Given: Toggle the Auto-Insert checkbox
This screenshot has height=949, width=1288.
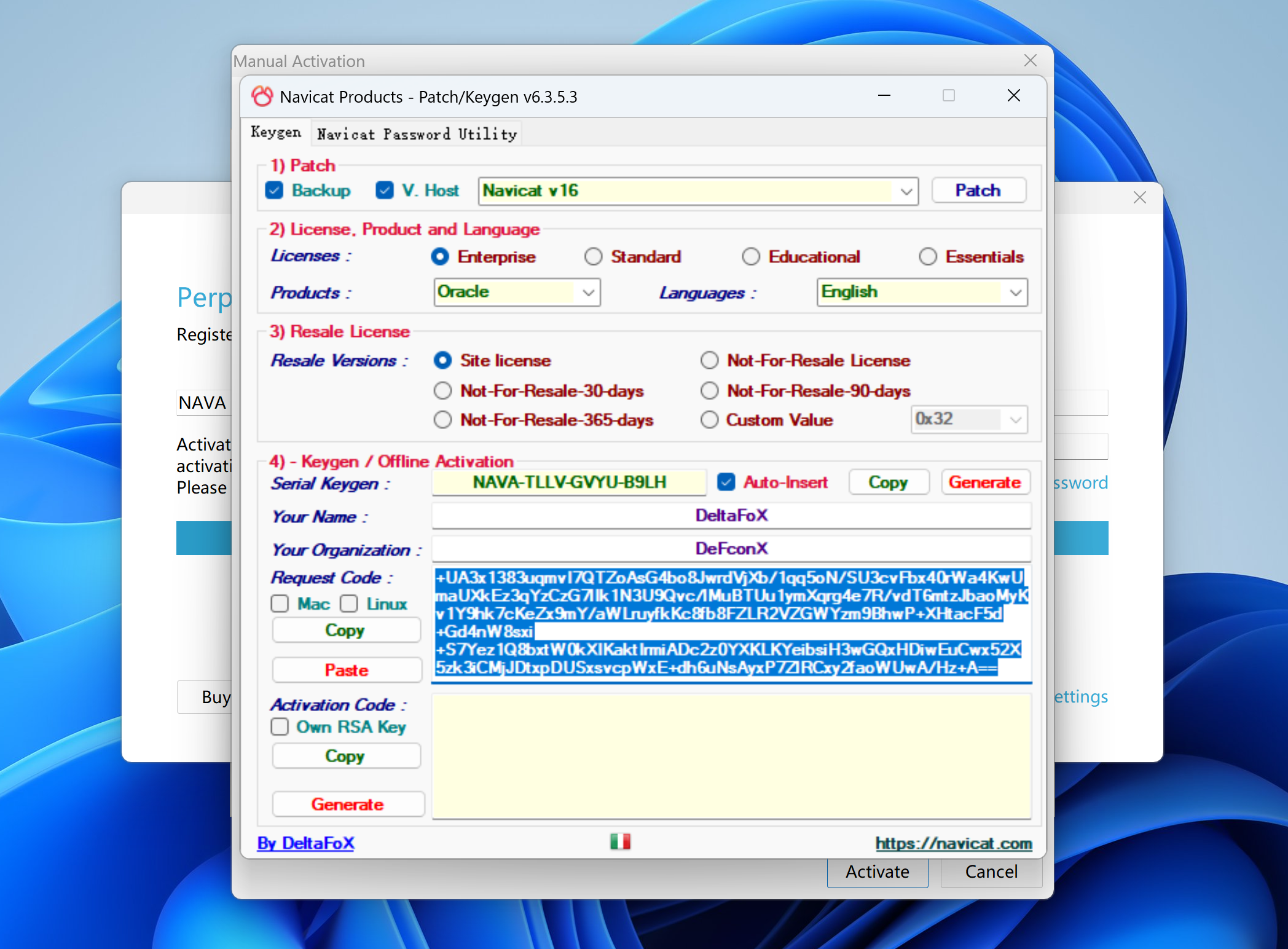Looking at the screenshot, I should 726,482.
